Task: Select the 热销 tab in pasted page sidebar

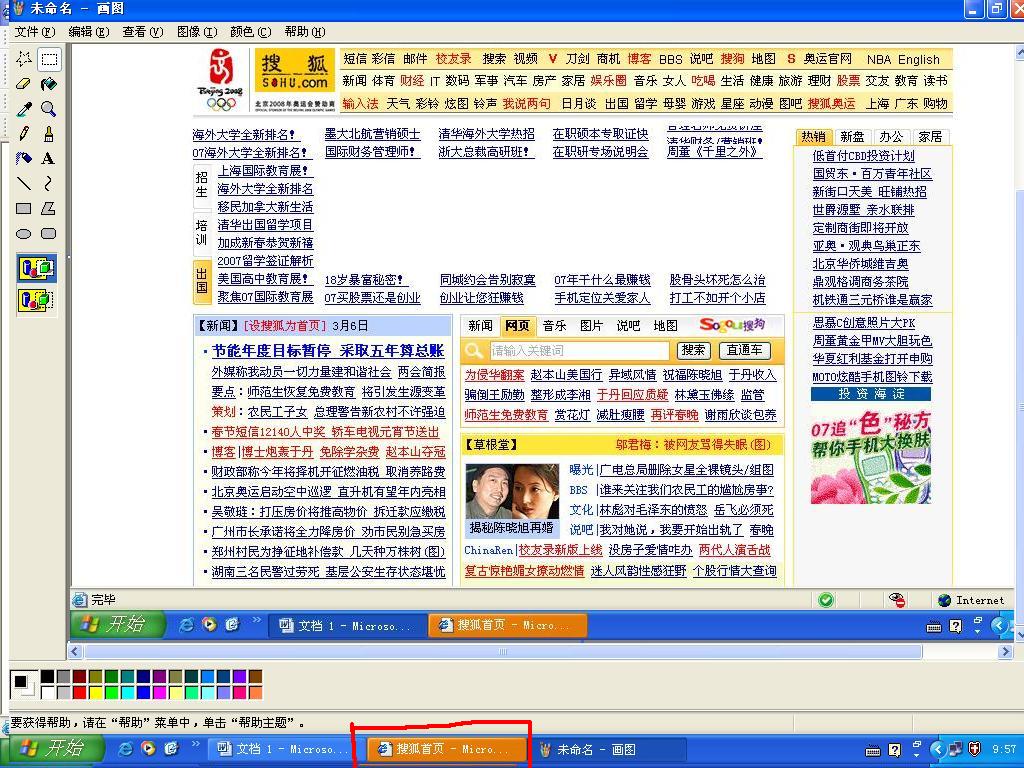Action: (x=813, y=136)
